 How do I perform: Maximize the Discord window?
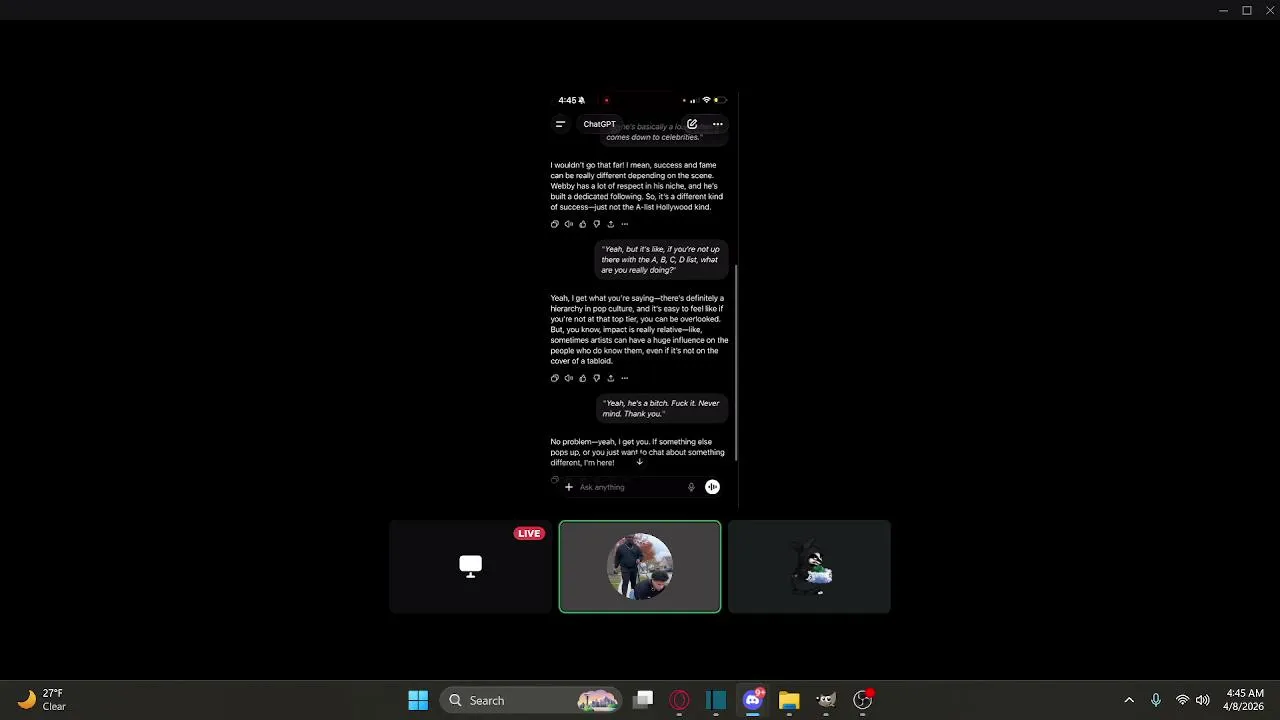1247,10
